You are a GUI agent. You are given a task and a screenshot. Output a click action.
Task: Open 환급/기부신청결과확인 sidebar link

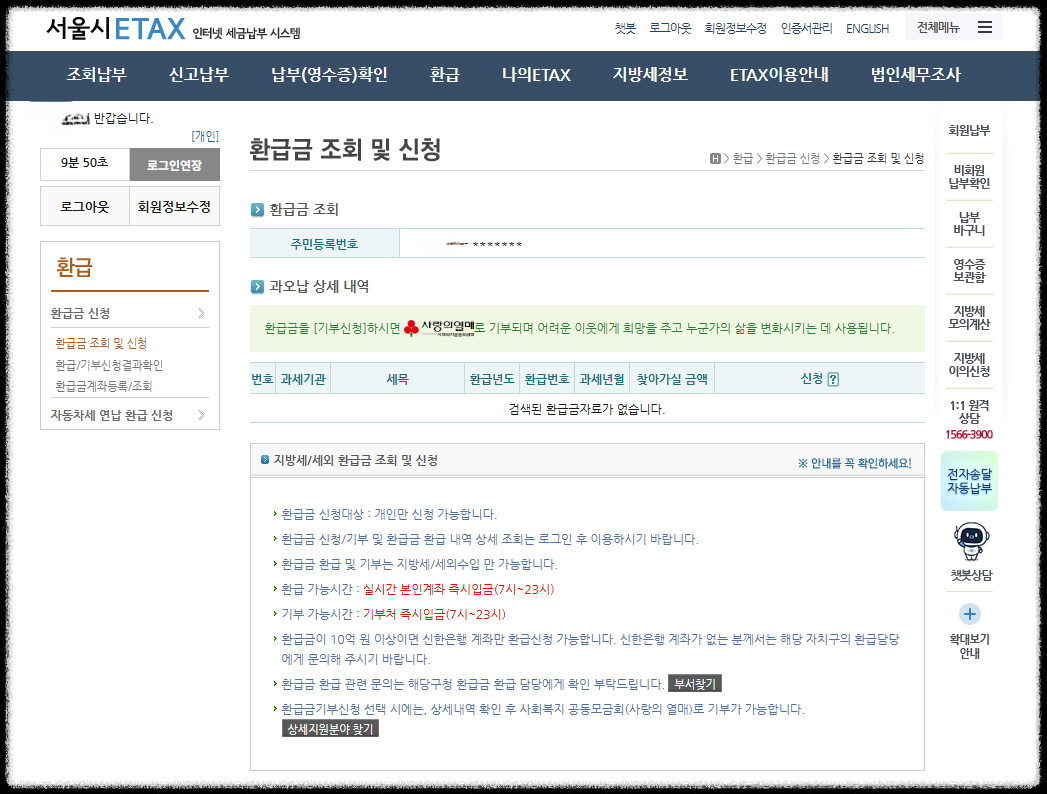tap(109, 365)
